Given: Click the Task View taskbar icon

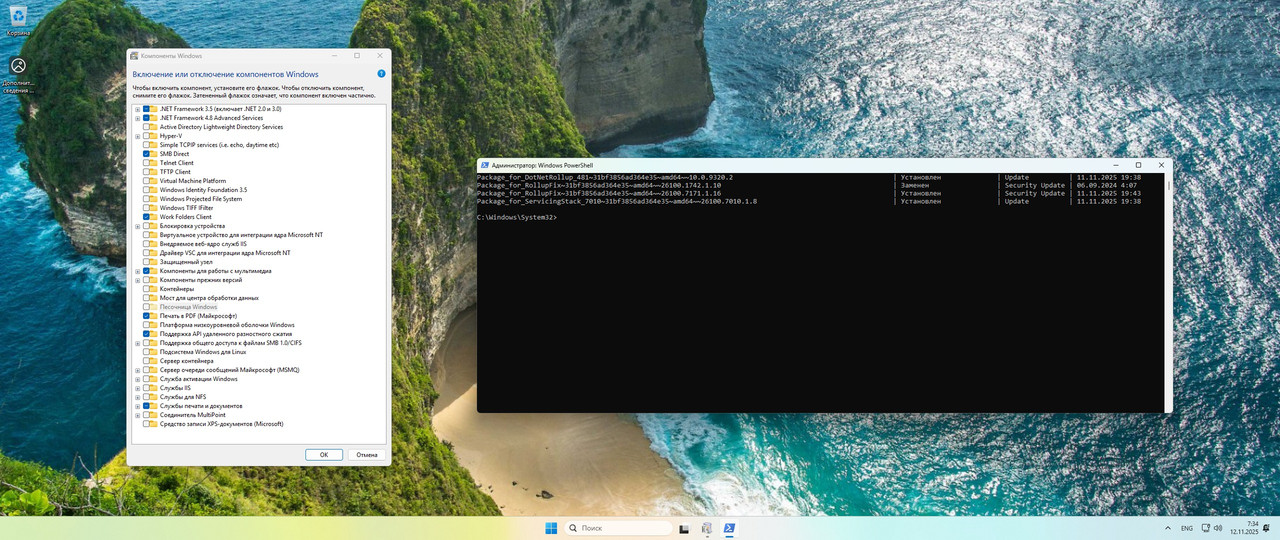Looking at the screenshot, I should [x=685, y=528].
